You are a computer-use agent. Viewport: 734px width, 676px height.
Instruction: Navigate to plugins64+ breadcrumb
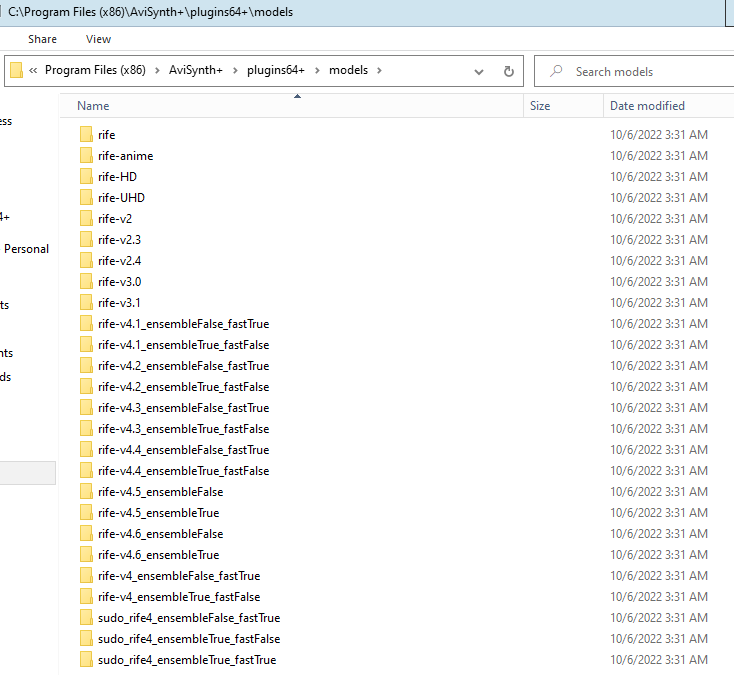[276, 70]
